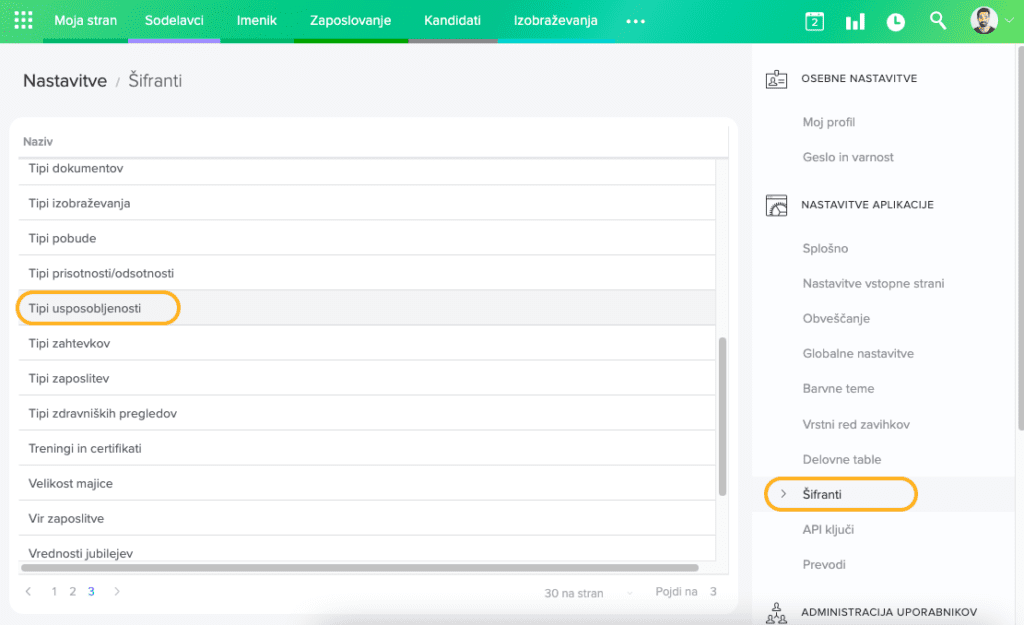The width and height of the screenshot is (1024, 625).
Task: Click the magnifier search icon
Action: point(937,20)
